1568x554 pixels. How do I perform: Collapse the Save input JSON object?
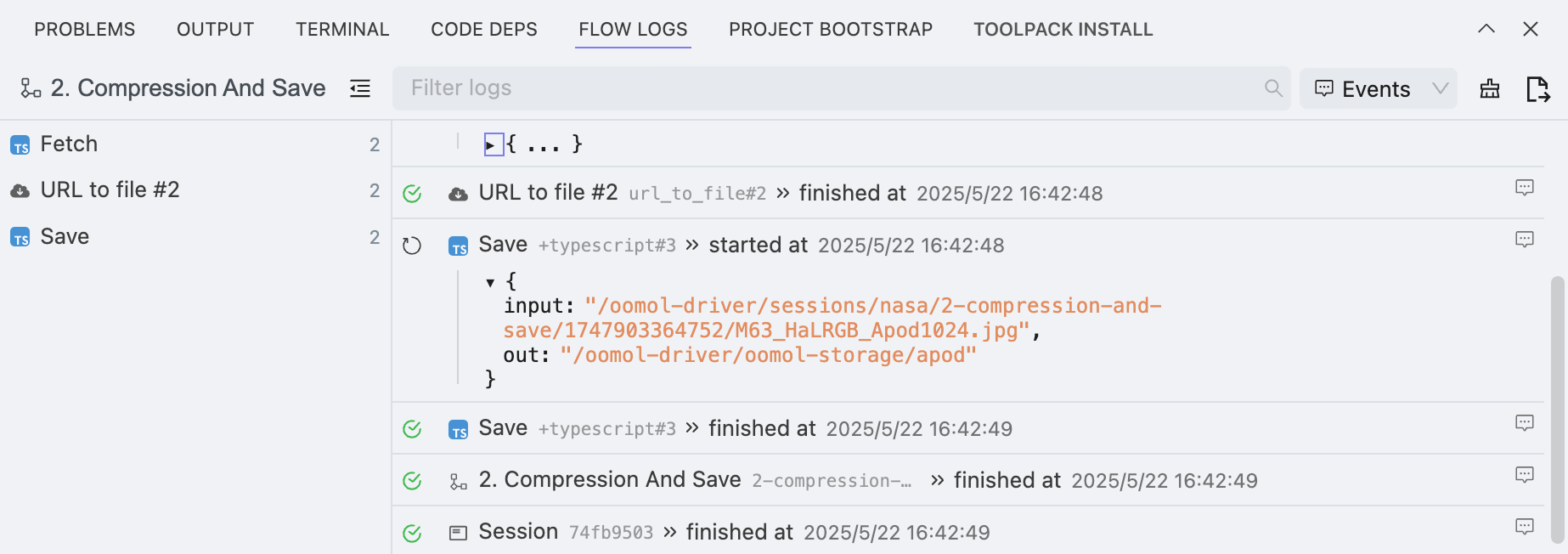coord(490,282)
